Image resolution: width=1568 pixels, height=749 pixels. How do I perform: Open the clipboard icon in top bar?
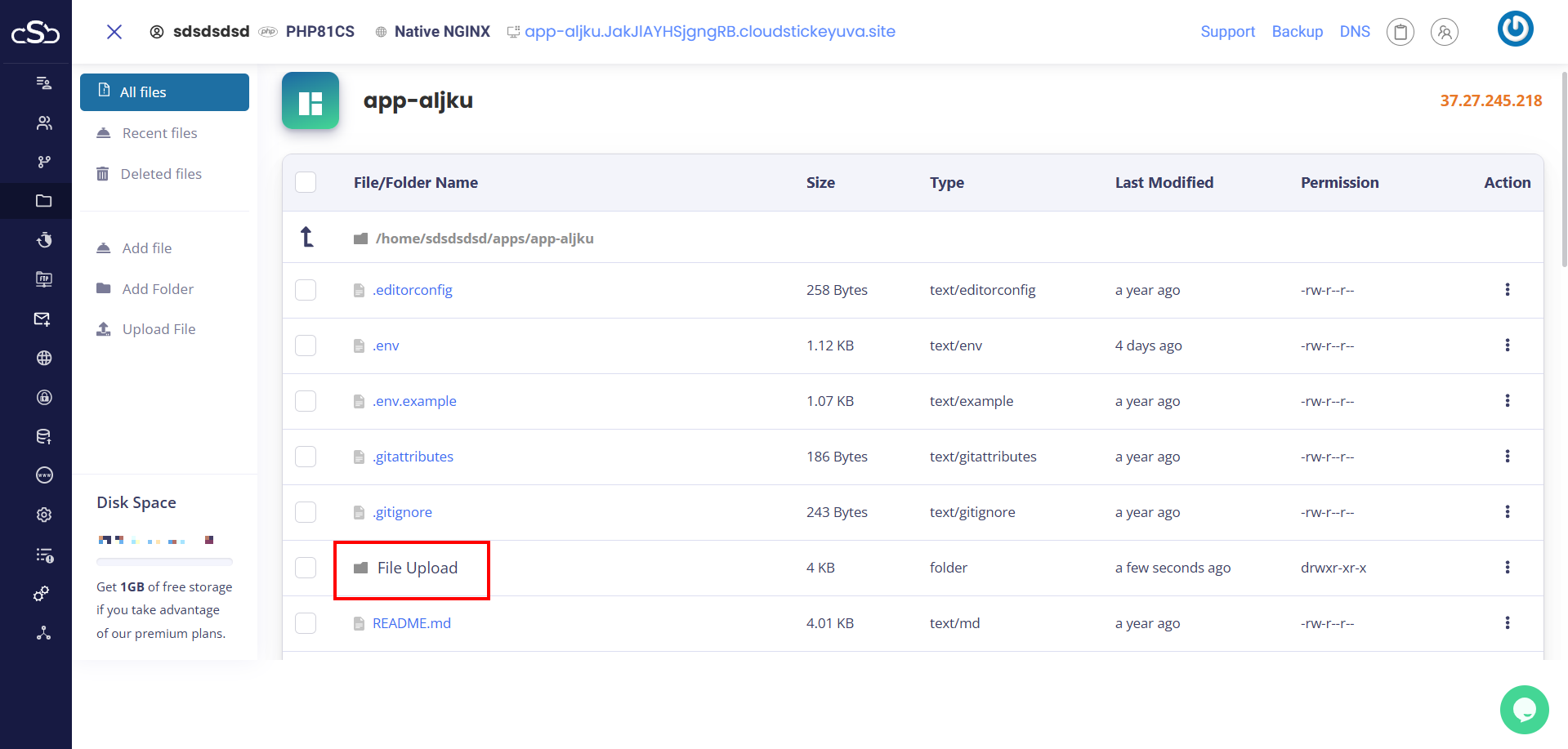click(x=1400, y=32)
